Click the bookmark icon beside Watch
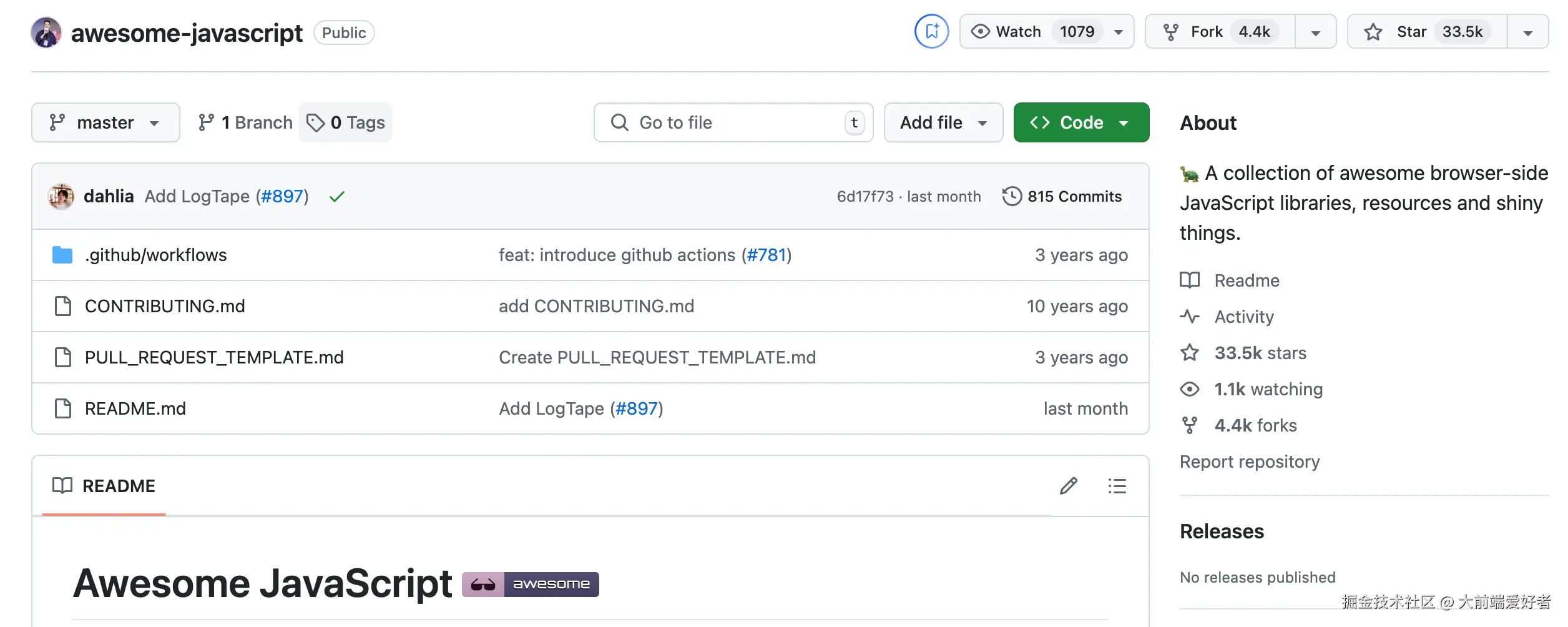Viewport: 1568px width, 627px height. 931,31
